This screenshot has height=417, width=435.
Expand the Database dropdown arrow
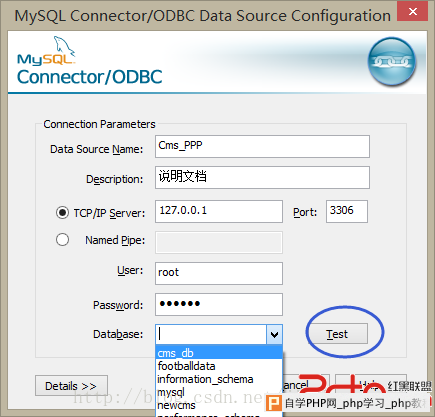[x=274, y=334]
